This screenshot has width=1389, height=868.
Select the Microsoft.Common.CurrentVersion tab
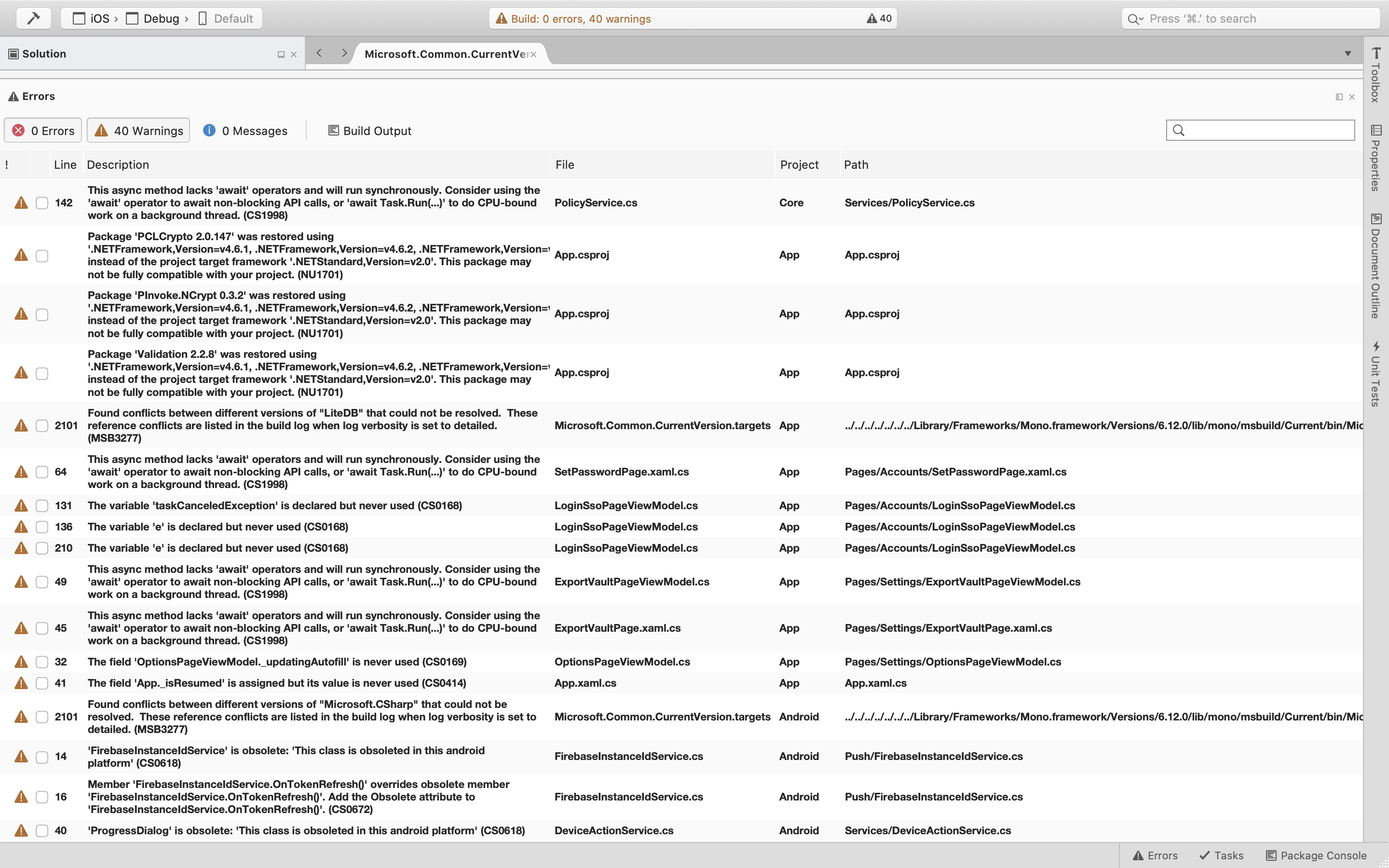pos(446,54)
